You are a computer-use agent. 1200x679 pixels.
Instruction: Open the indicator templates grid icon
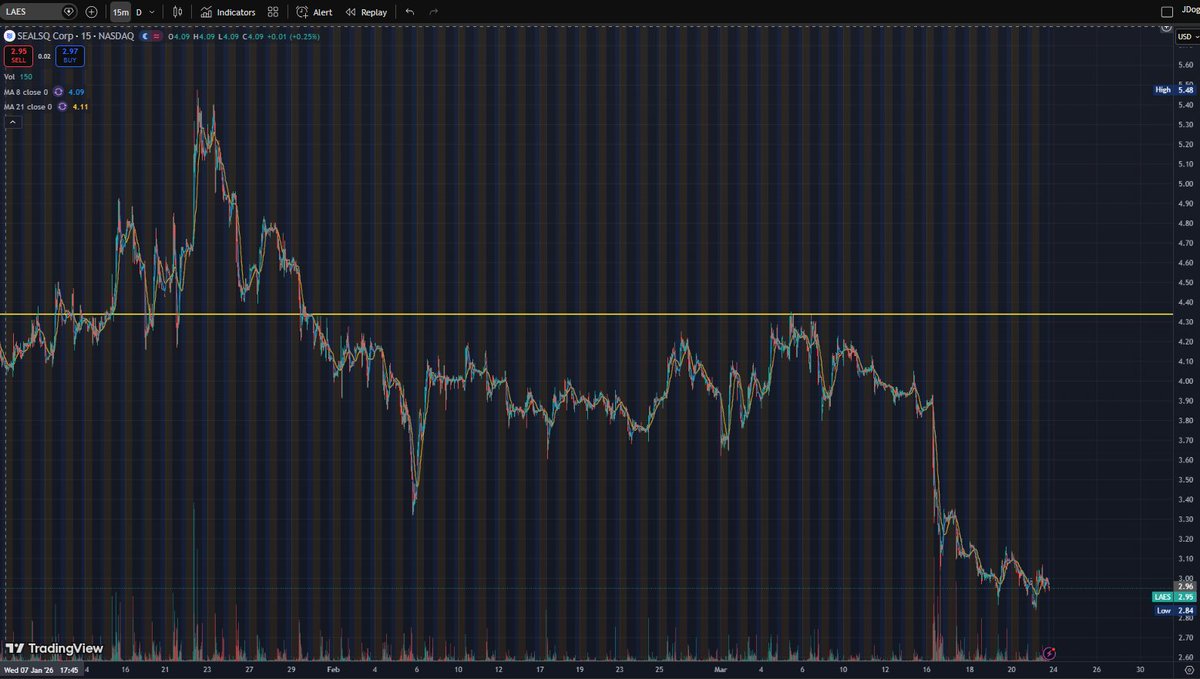click(x=273, y=12)
